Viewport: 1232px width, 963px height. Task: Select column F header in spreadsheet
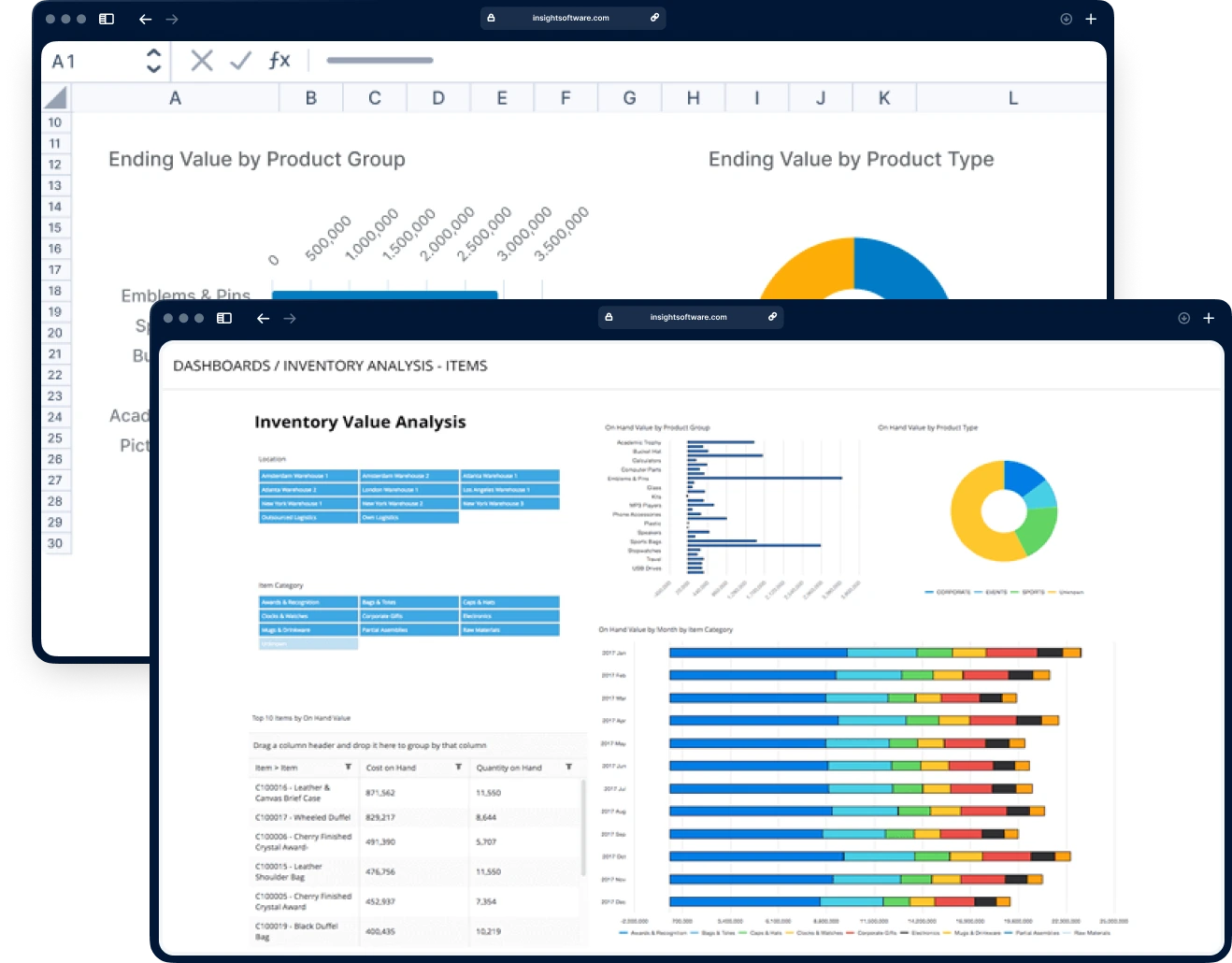point(566,98)
